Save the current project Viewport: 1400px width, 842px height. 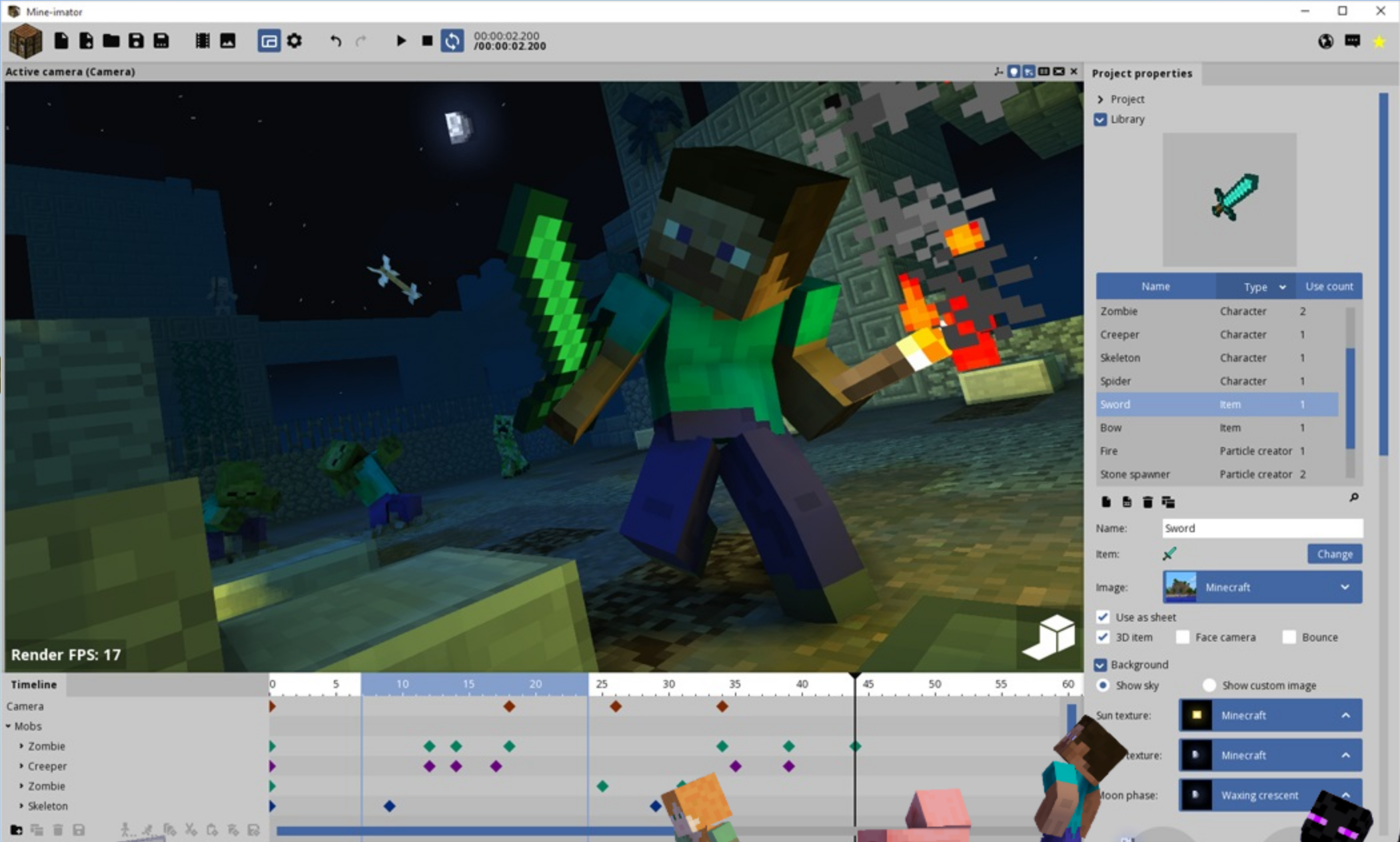tap(136, 41)
